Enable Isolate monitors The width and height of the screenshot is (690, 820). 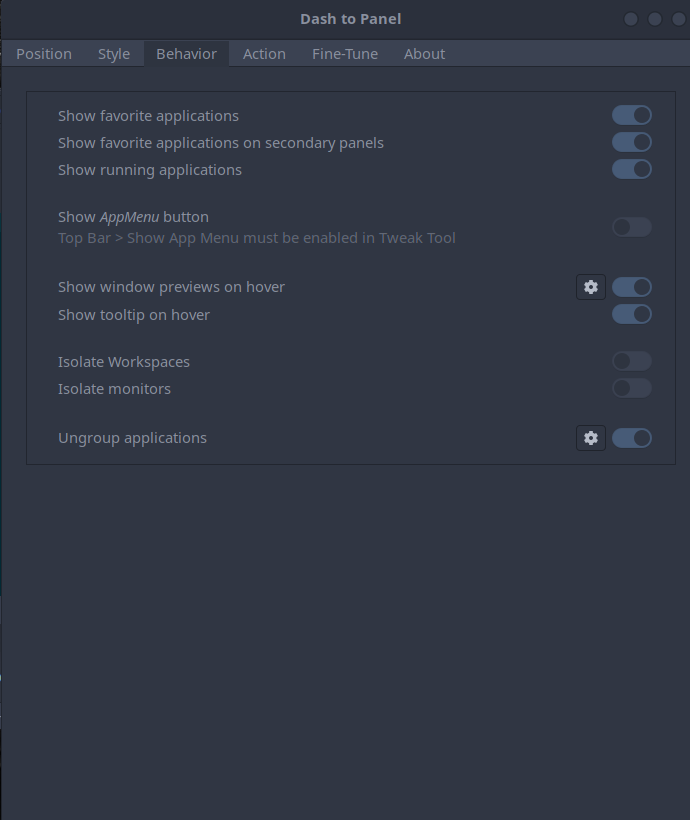point(631,388)
